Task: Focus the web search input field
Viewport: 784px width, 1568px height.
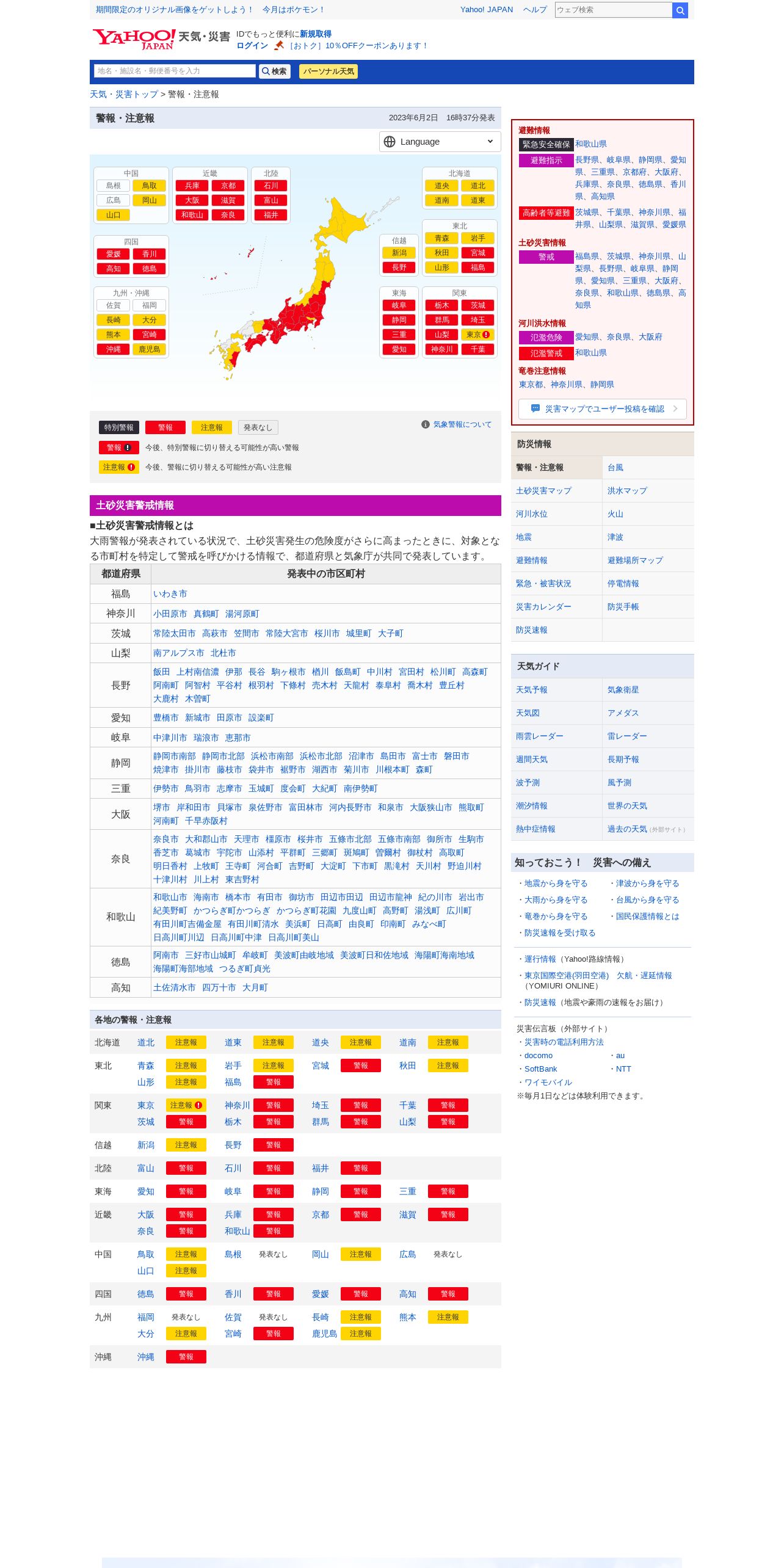Action: 614,10
